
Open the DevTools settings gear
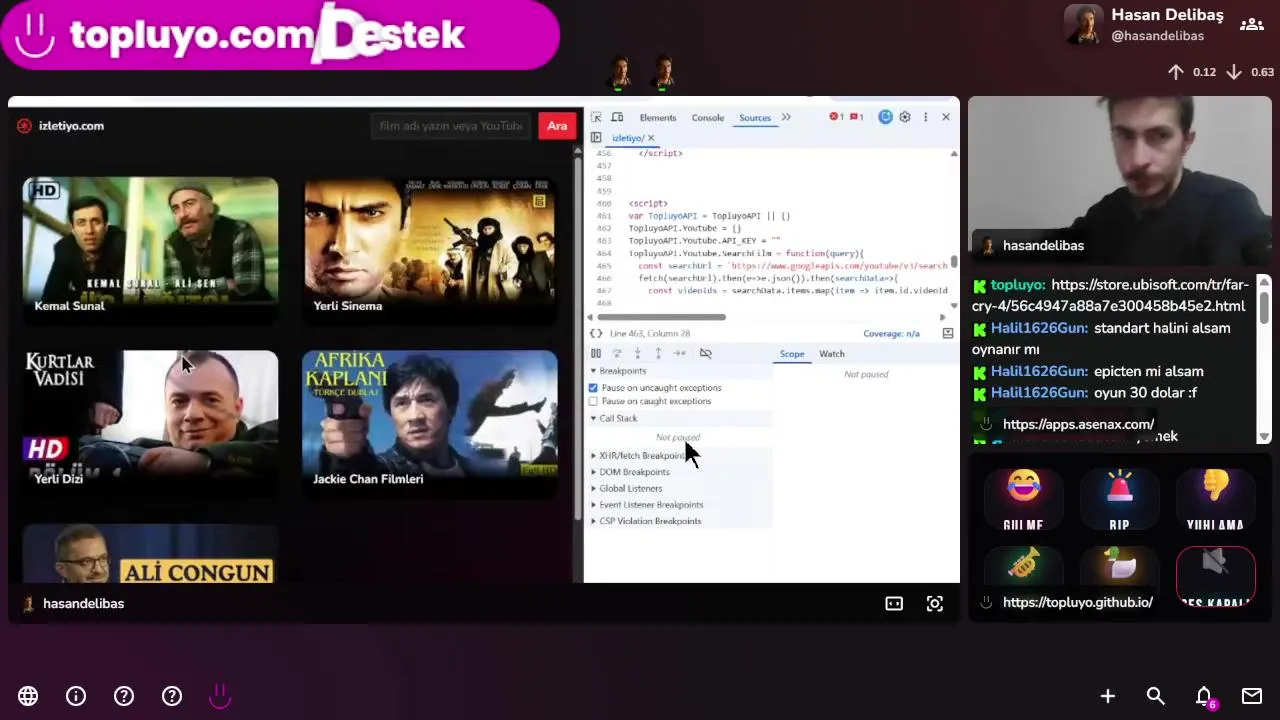pos(905,117)
